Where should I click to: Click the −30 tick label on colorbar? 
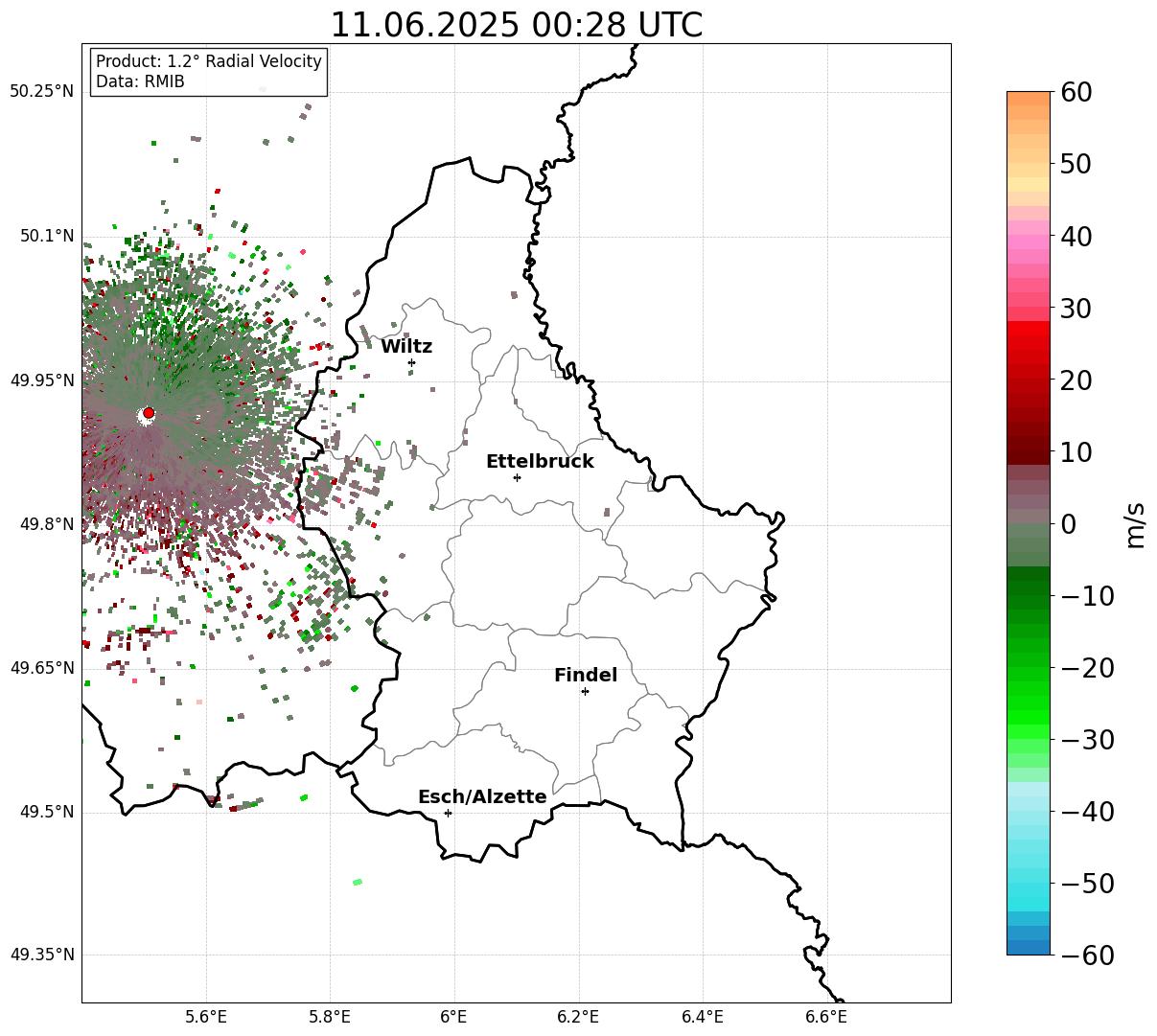point(1087,740)
